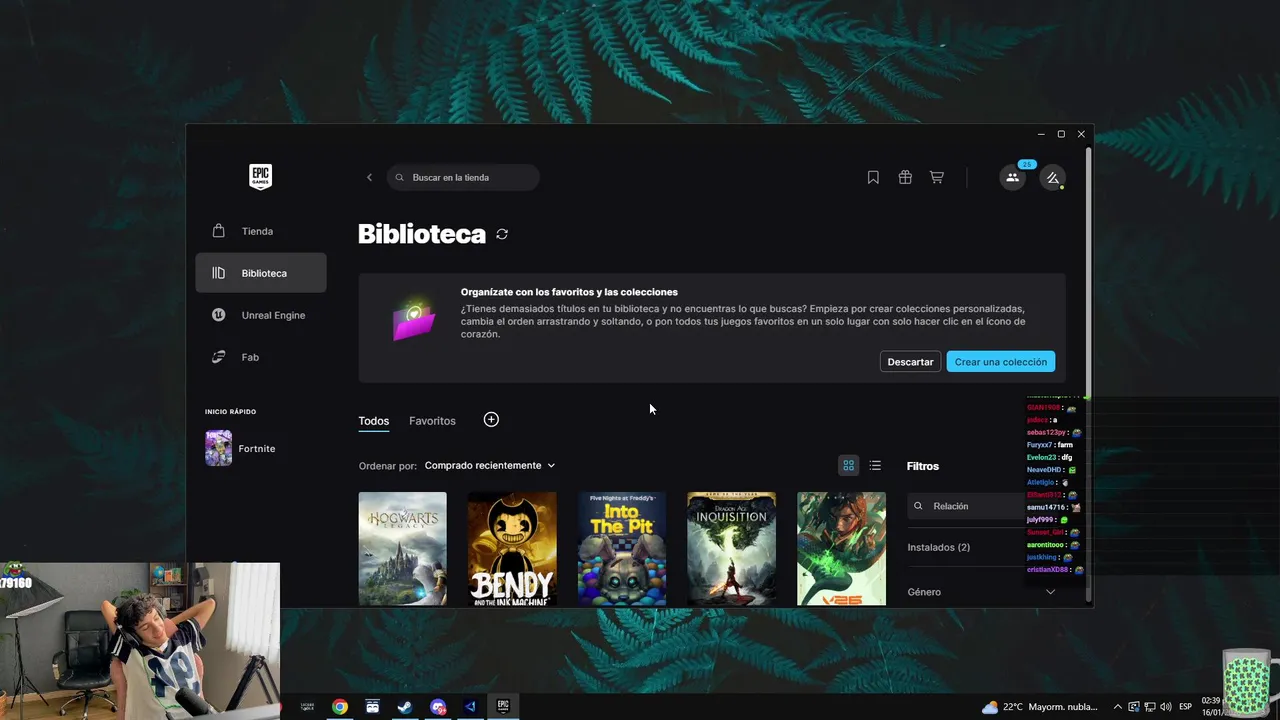The height and width of the screenshot is (720, 1280).
Task: Open Chrome from the taskbar
Action: pyautogui.click(x=340, y=707)
